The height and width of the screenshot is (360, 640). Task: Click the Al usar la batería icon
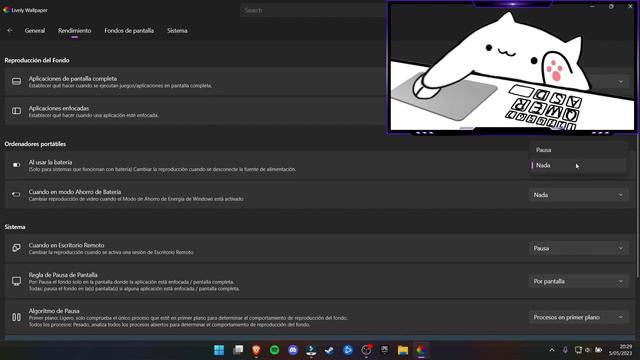point(16,165)
